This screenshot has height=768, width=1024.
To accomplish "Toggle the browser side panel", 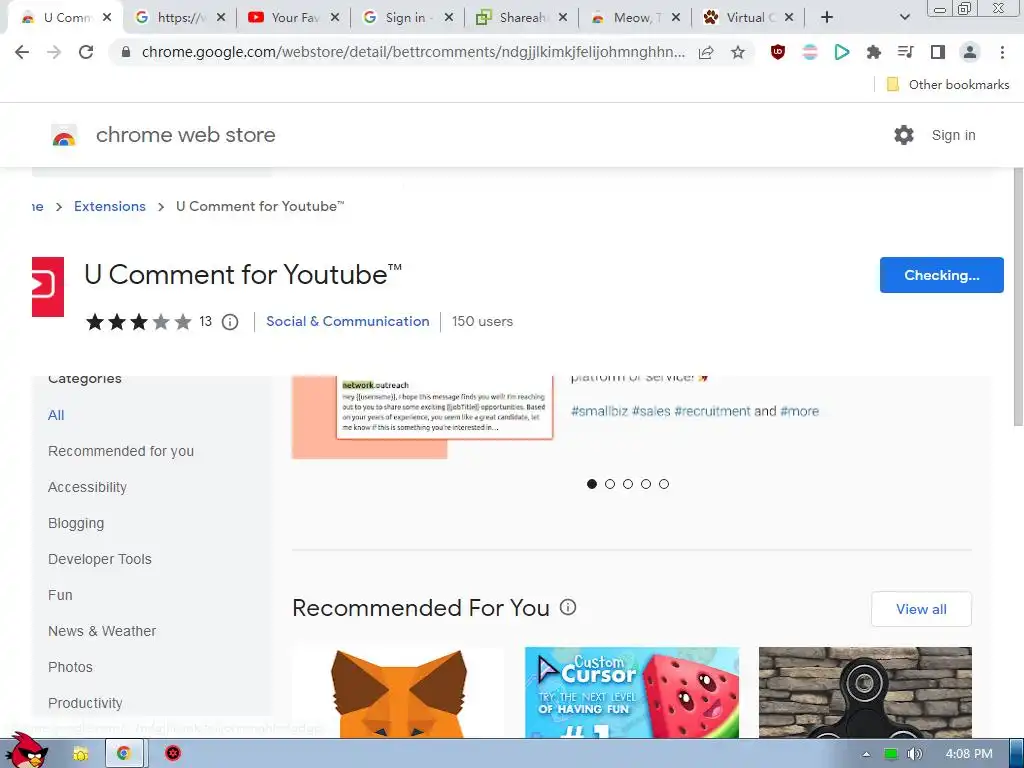I will point(938,52).
